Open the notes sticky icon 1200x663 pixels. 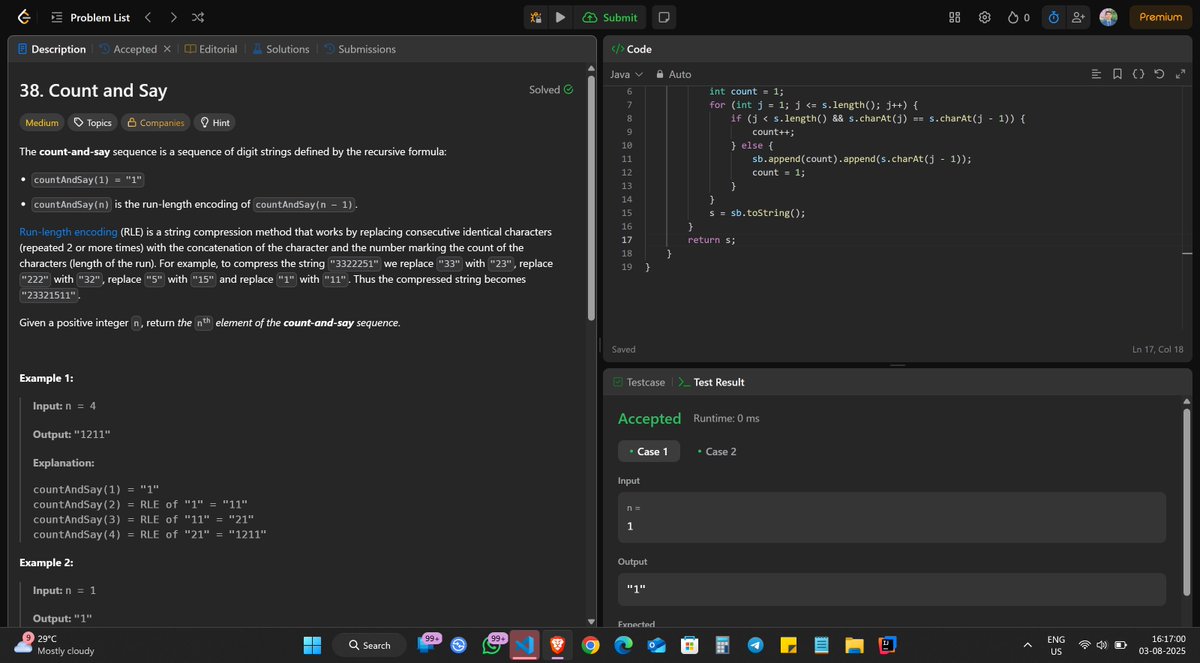pyautogui.click(x=664, y=17)
